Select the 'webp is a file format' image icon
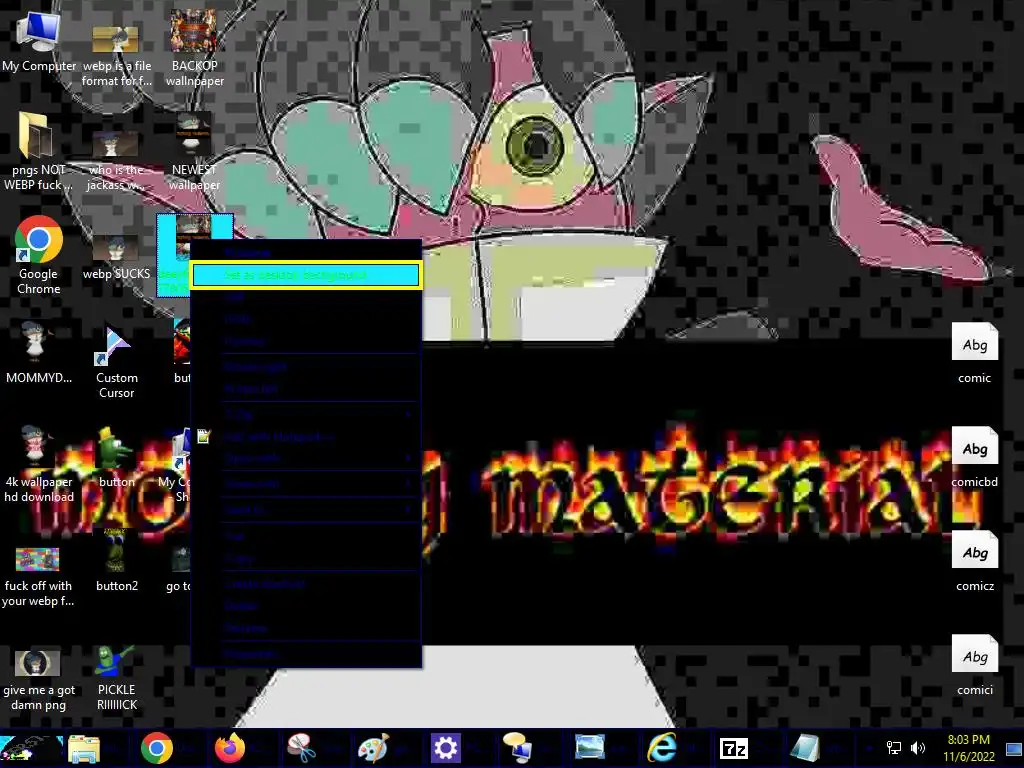This screenshot has height=768, width=1024. 116,56
